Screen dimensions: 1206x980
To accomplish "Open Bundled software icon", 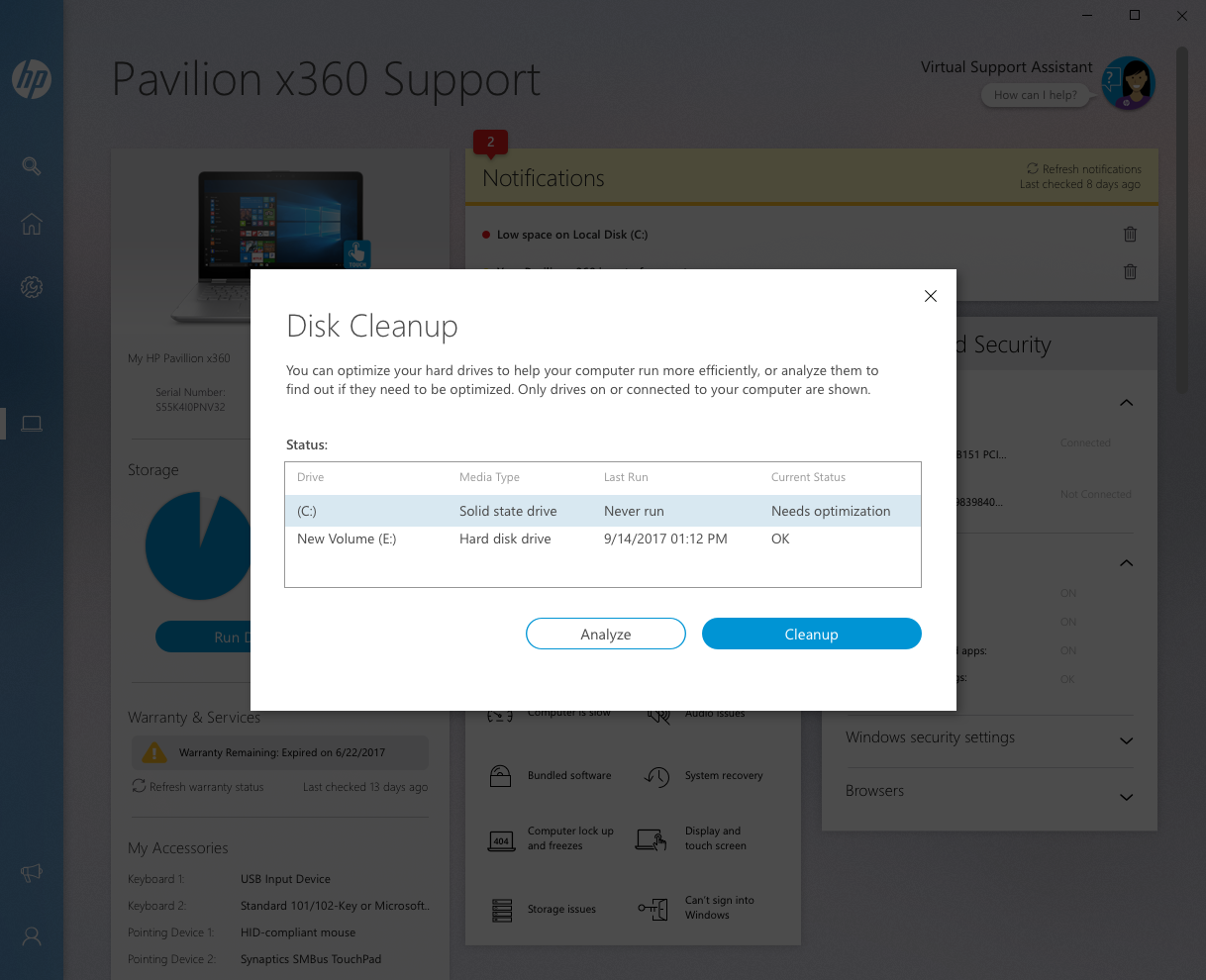I will point(500,775).
